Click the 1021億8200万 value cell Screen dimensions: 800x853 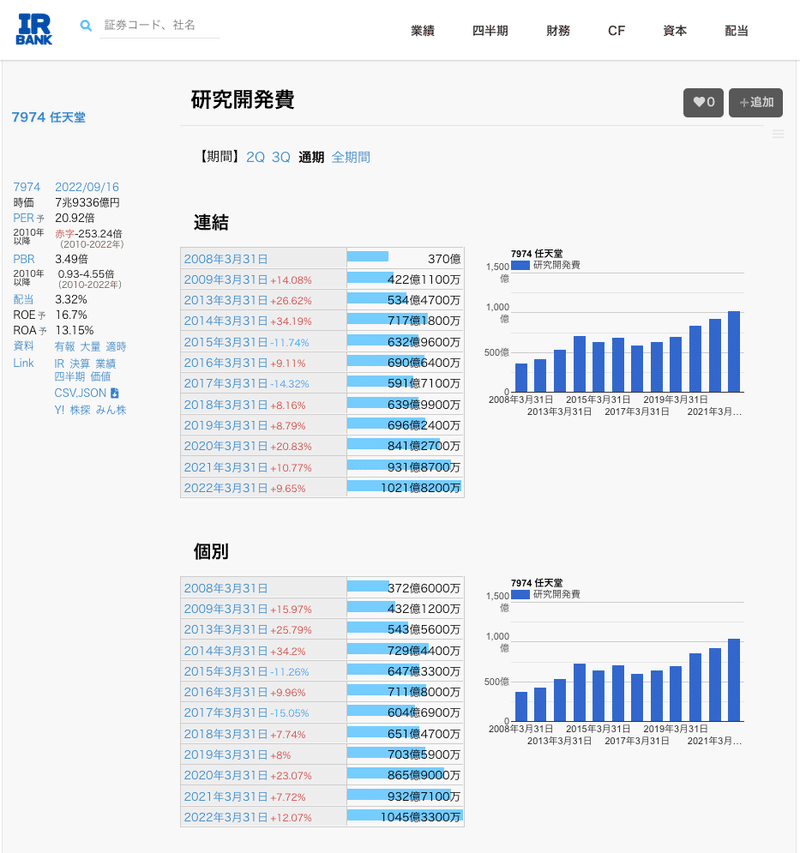[405, 487]
